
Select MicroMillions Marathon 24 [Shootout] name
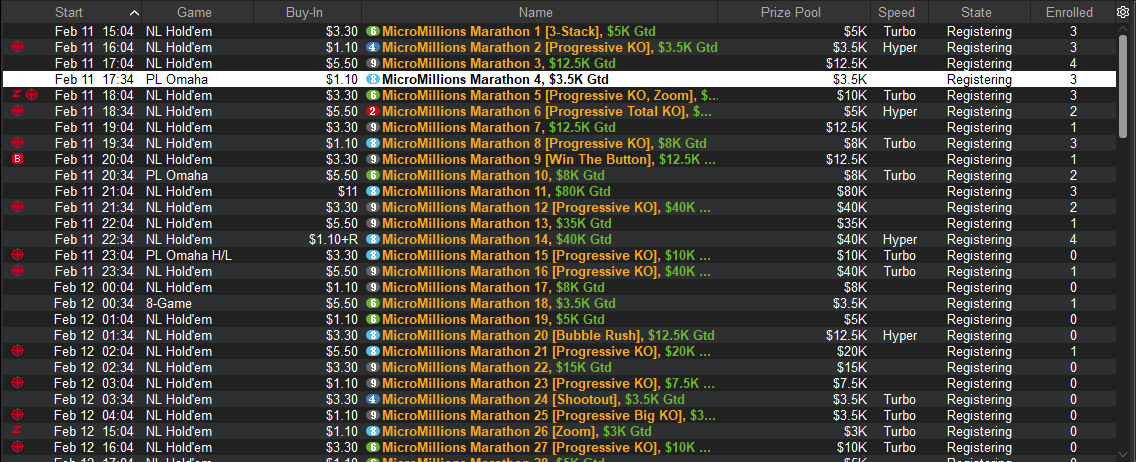pos(533,398)
